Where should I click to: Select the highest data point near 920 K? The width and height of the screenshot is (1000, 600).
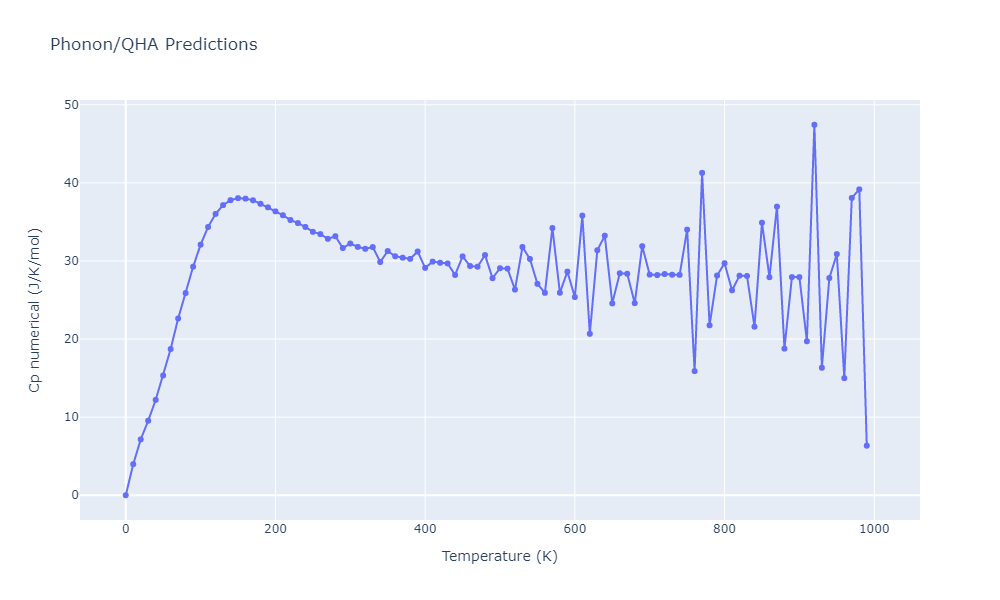(814, 125)
